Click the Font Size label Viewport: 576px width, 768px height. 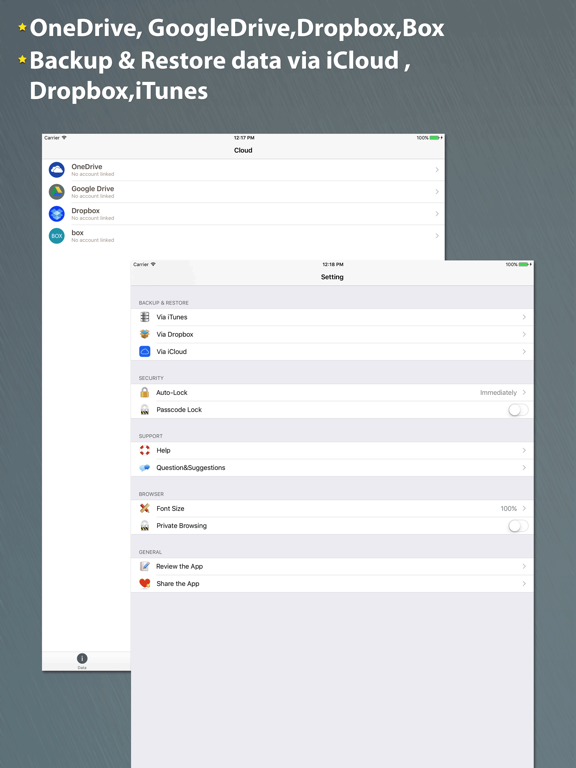(x=170, y=508)
